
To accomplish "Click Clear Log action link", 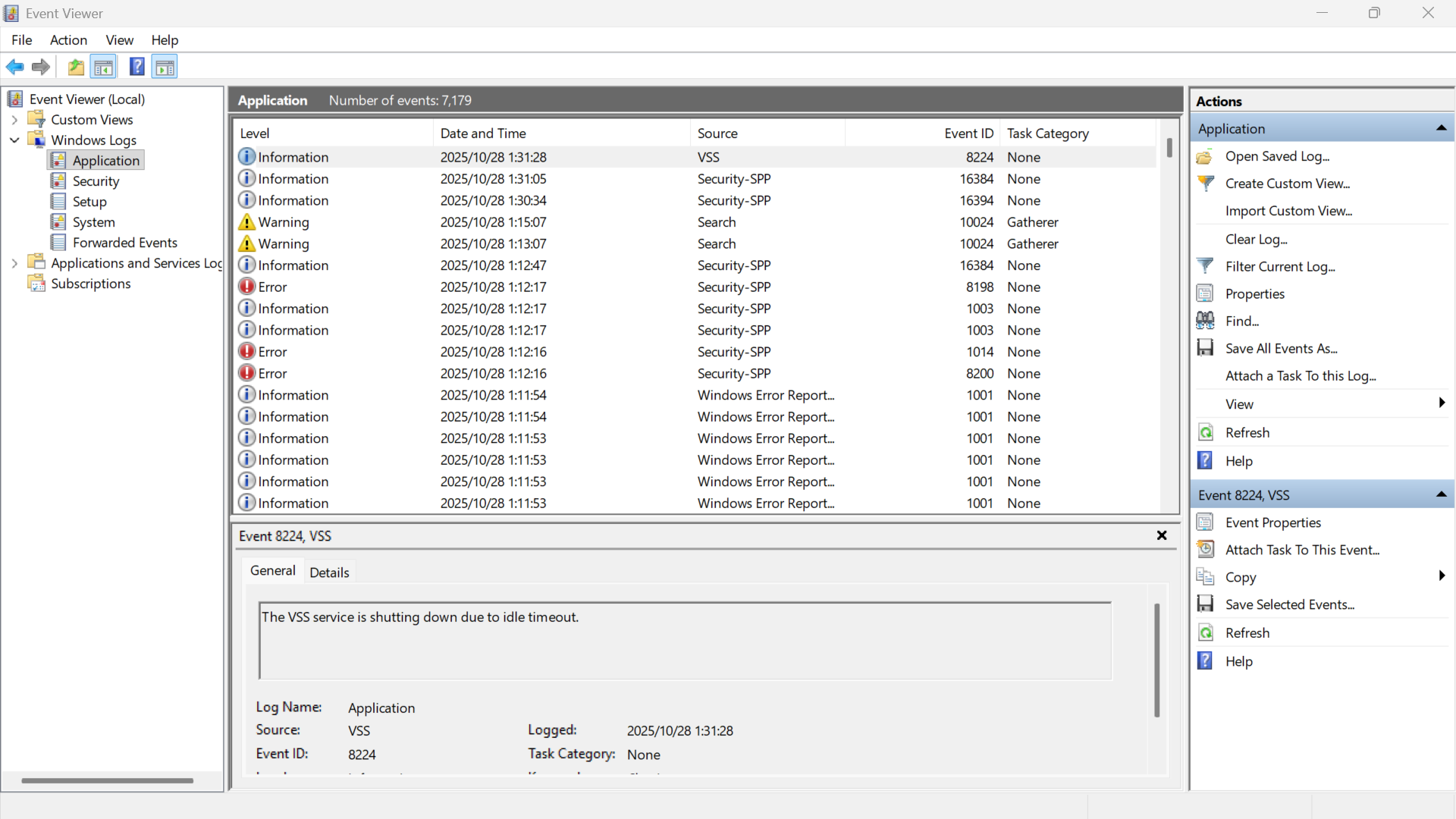I will [x=1256, y=239].
